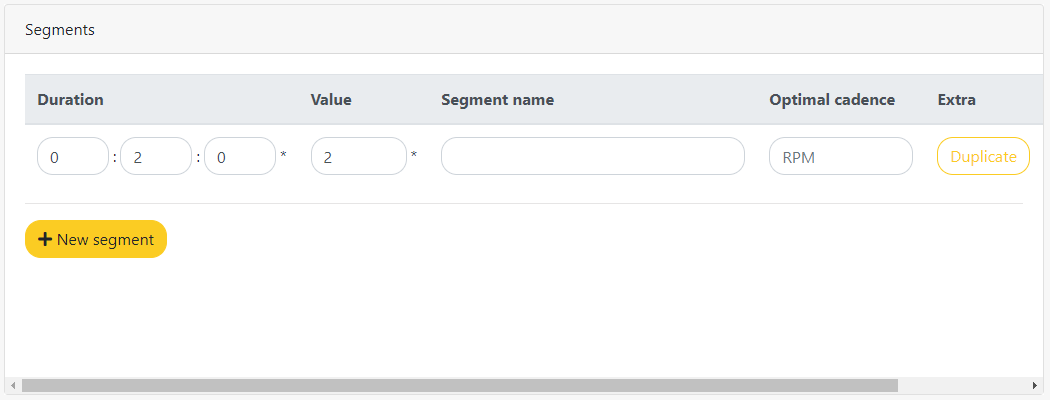Click into the Duration seconds field
Screen dimensions: 1050x400
tap(240, 156)
